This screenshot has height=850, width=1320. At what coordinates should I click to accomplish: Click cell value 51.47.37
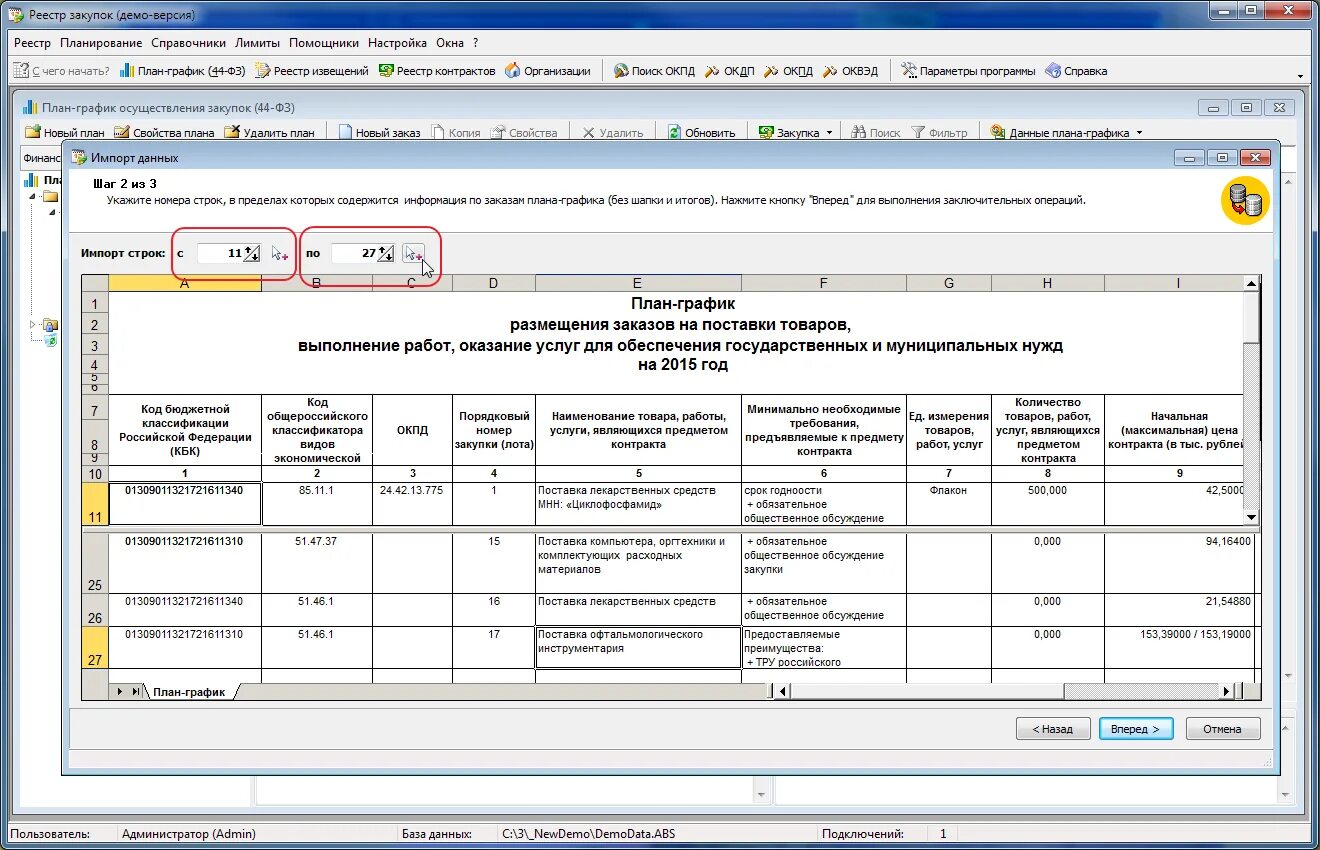click(317, 563)
